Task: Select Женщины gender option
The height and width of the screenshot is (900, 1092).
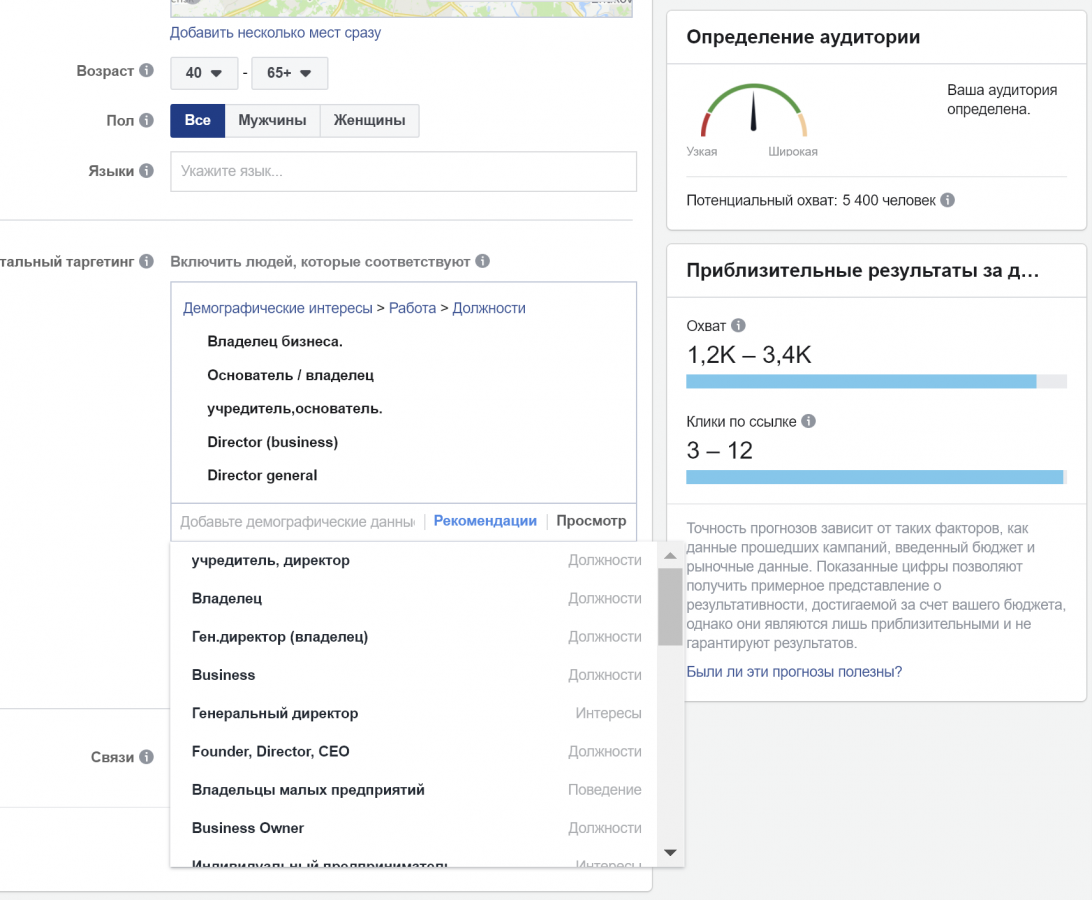Action: (370, 120)
